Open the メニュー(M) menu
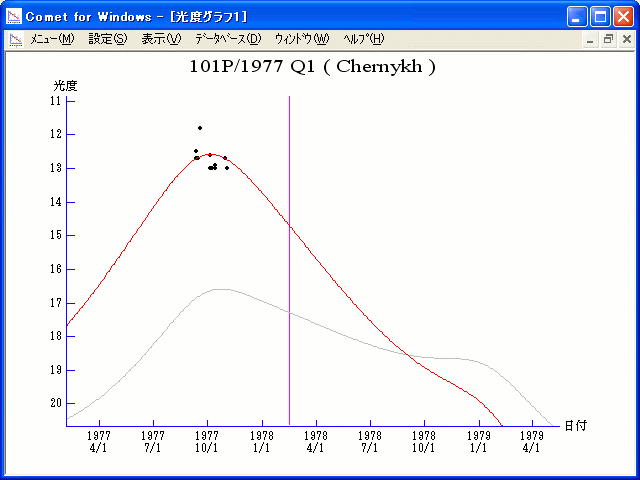 [x=52, y=39]
